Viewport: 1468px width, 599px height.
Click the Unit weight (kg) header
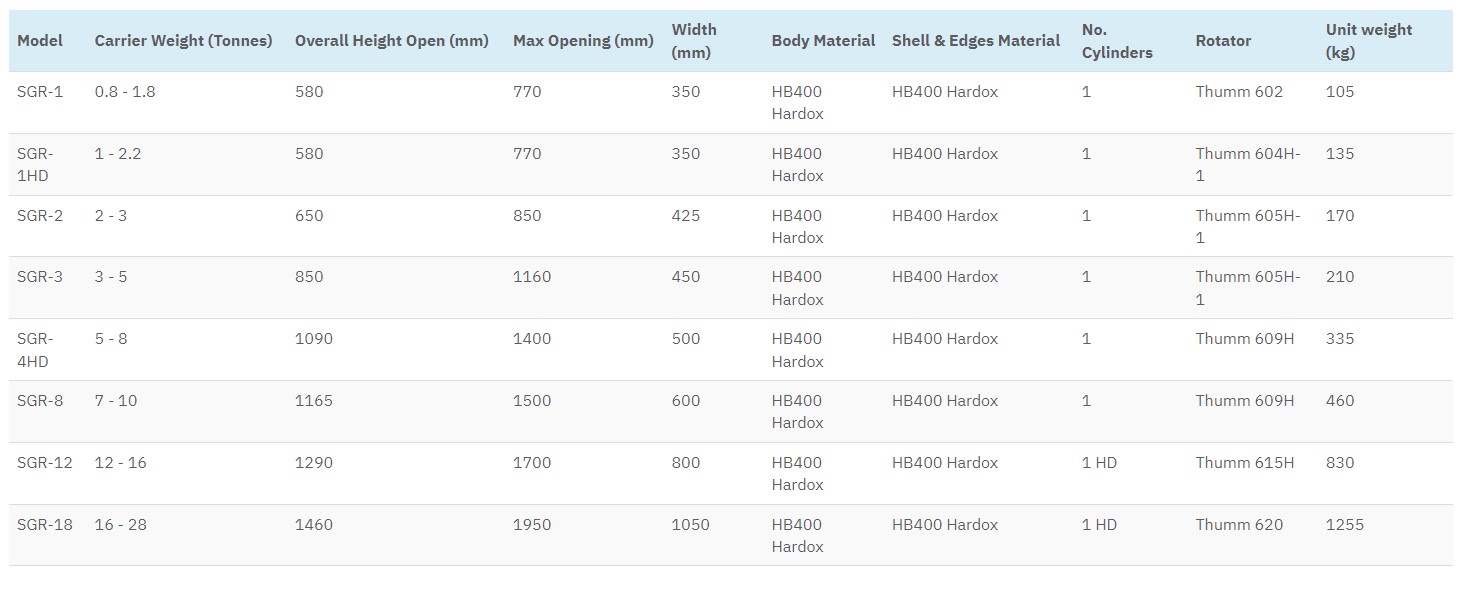(x=1369, y=41)
